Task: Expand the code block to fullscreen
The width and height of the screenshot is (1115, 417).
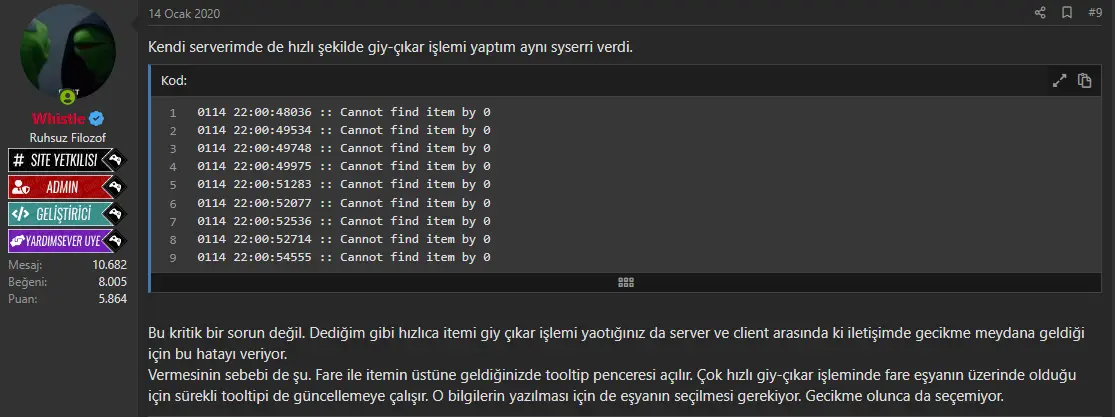Action: 1060,80
